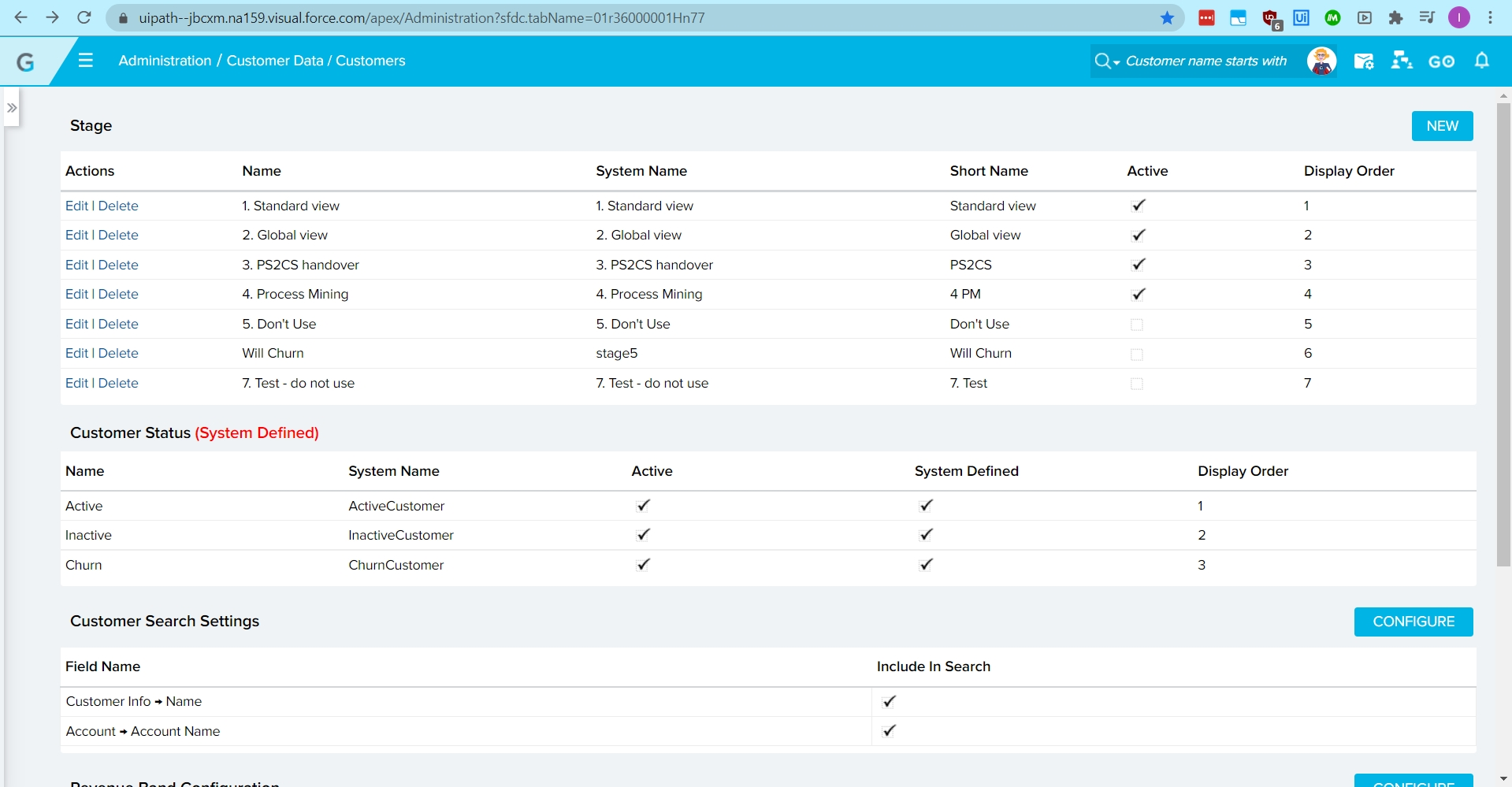Toggle Active checkbox for 1. Standard view

coord(1138,206)
